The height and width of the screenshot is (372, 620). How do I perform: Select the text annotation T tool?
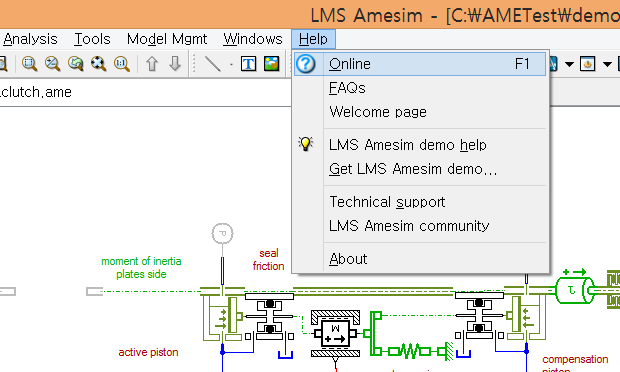coord(248,64)
